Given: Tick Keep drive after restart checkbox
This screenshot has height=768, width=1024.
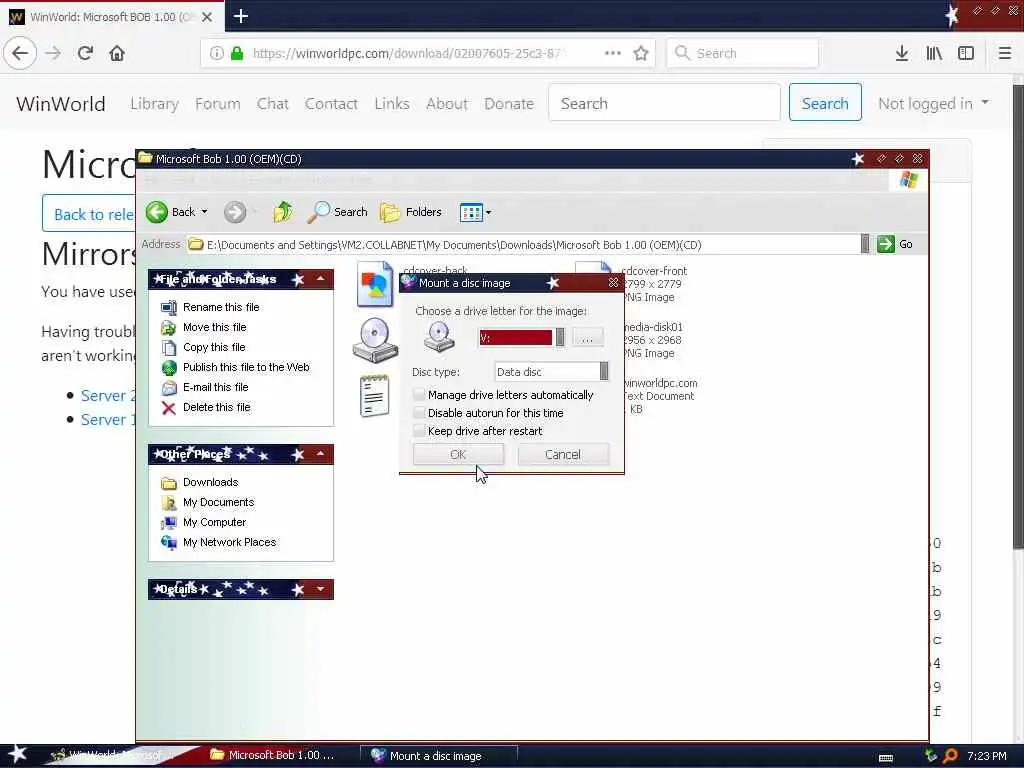Looking at the screenshot, I should (x=419, y=431).
